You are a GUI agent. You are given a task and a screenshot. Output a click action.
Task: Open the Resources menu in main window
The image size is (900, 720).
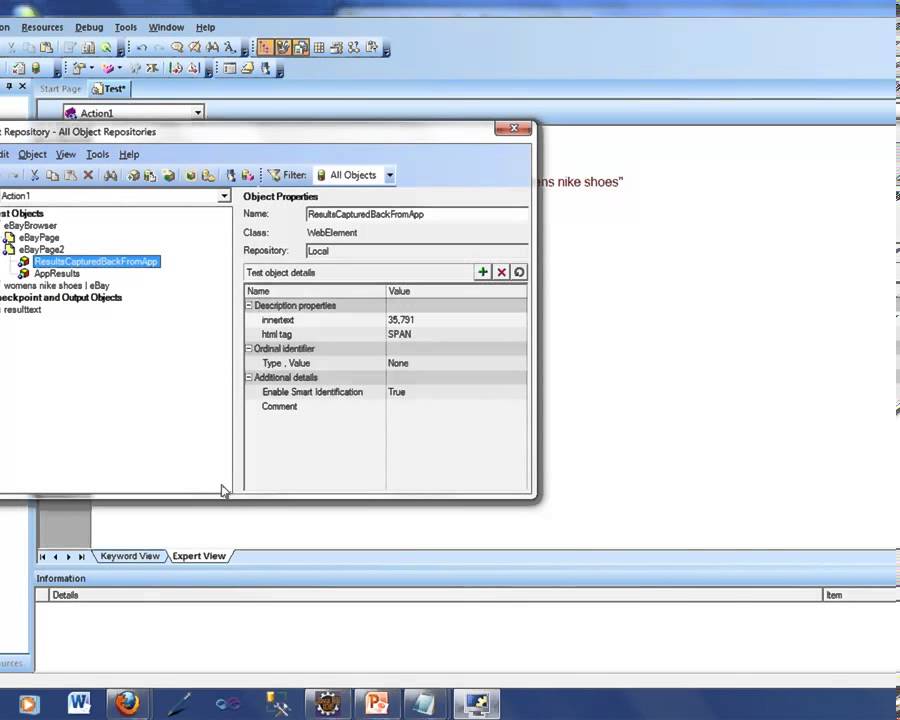click(42, 27)
